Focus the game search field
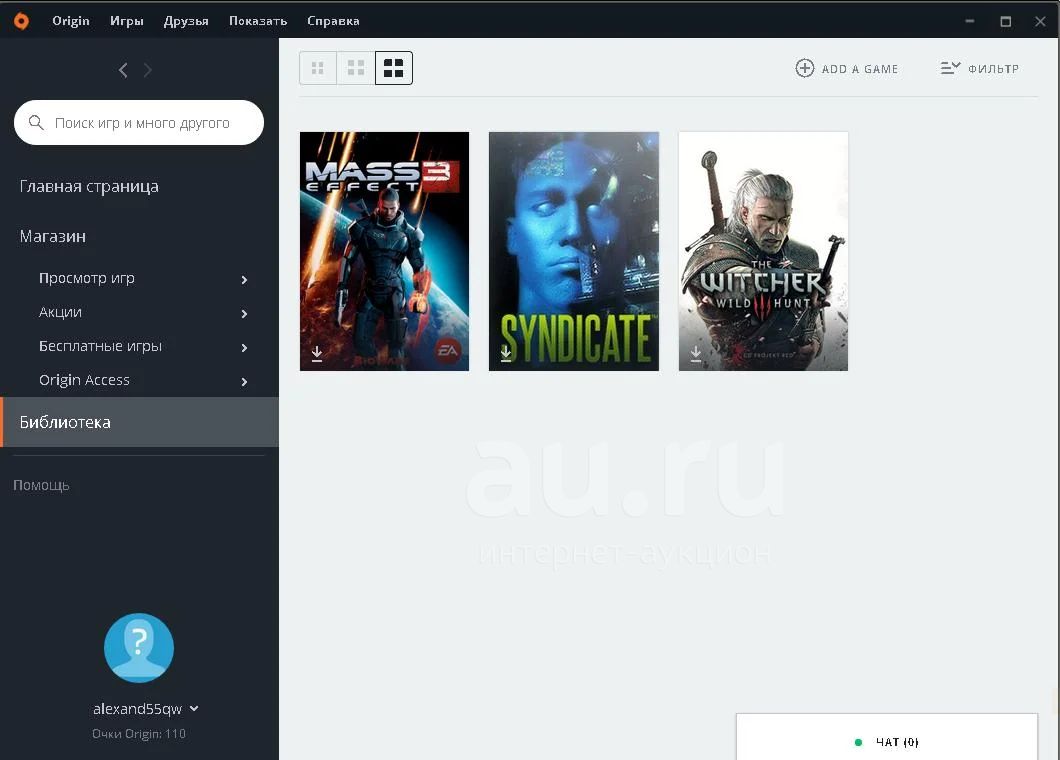Screen dimensions: 1060x760 [x=139, y=122]
